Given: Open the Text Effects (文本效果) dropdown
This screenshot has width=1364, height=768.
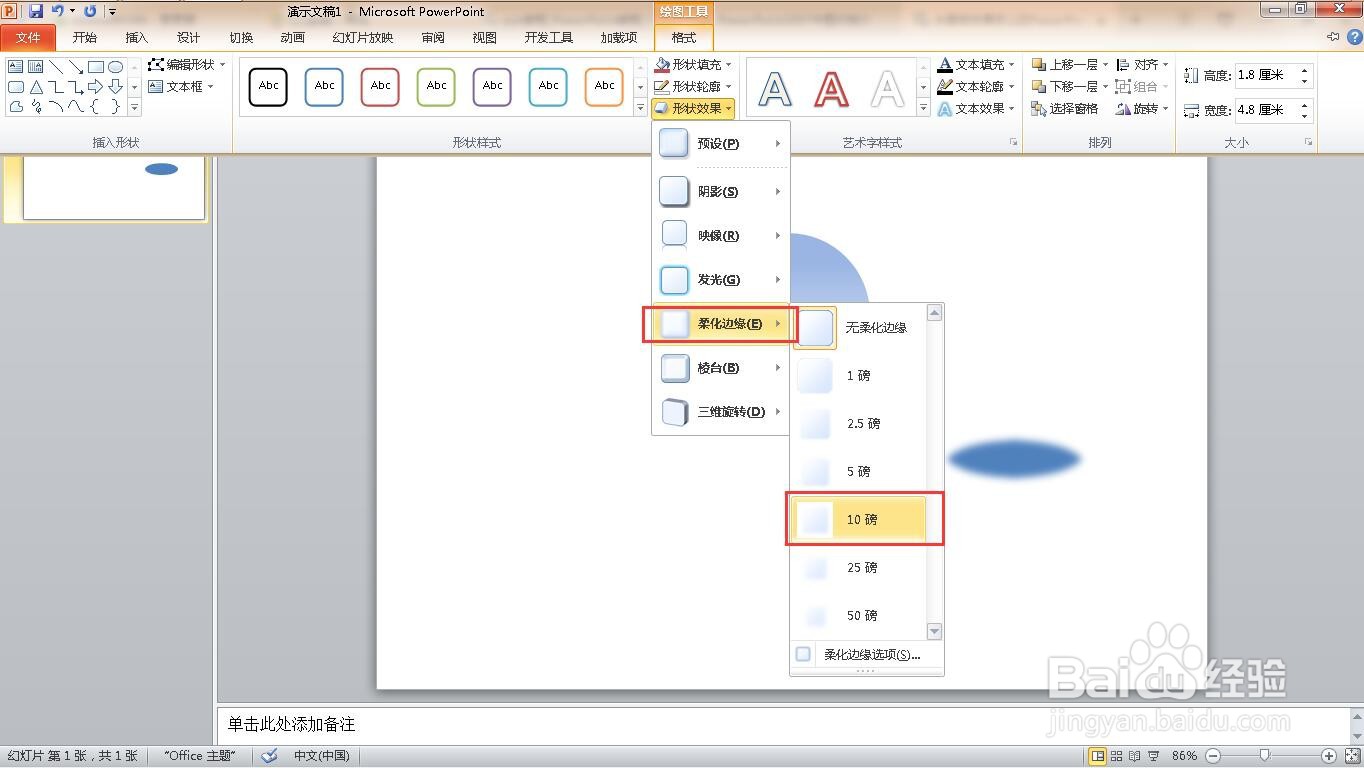Looking at the screenshot, I should click(976, 108).
